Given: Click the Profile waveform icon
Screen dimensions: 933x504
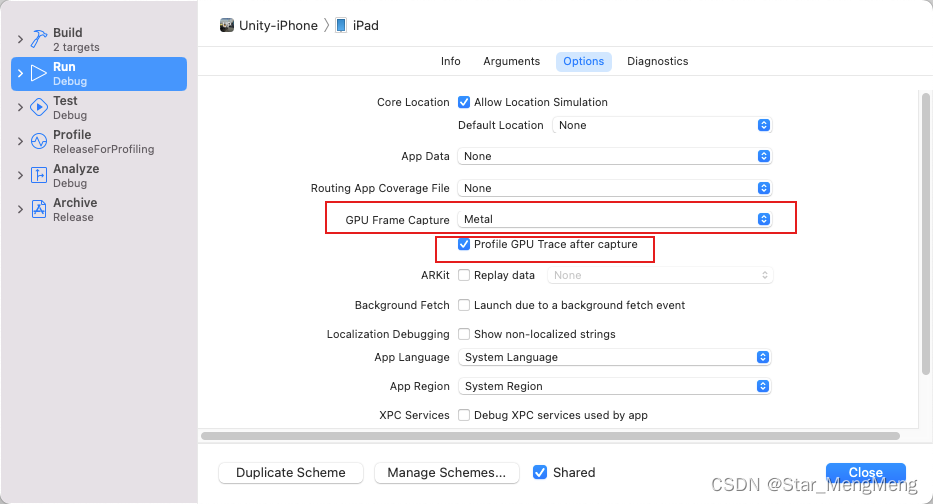Looking at the screenshot, I should click(x=39, y=141).
